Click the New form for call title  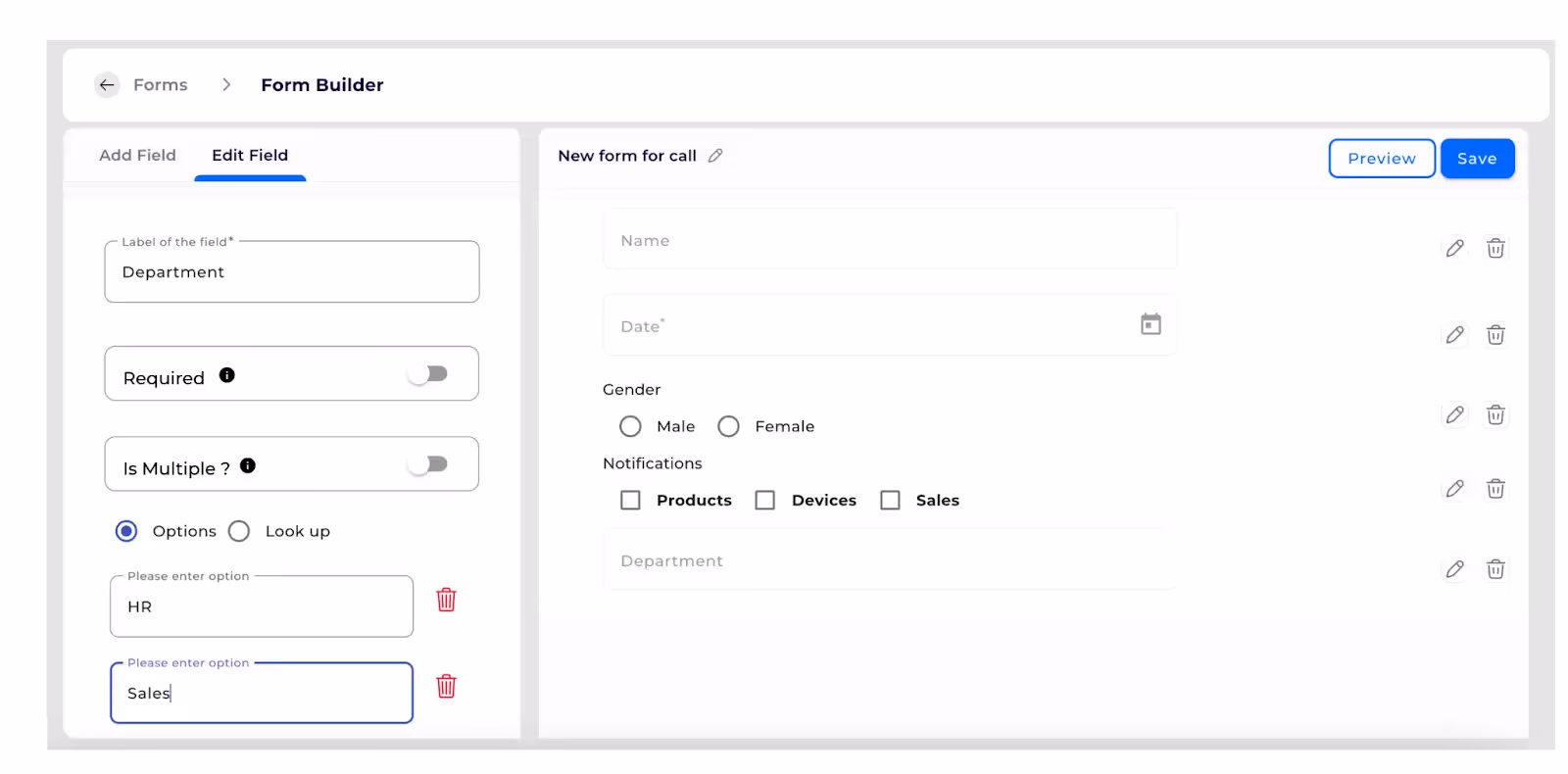click(x=627, y=156)
